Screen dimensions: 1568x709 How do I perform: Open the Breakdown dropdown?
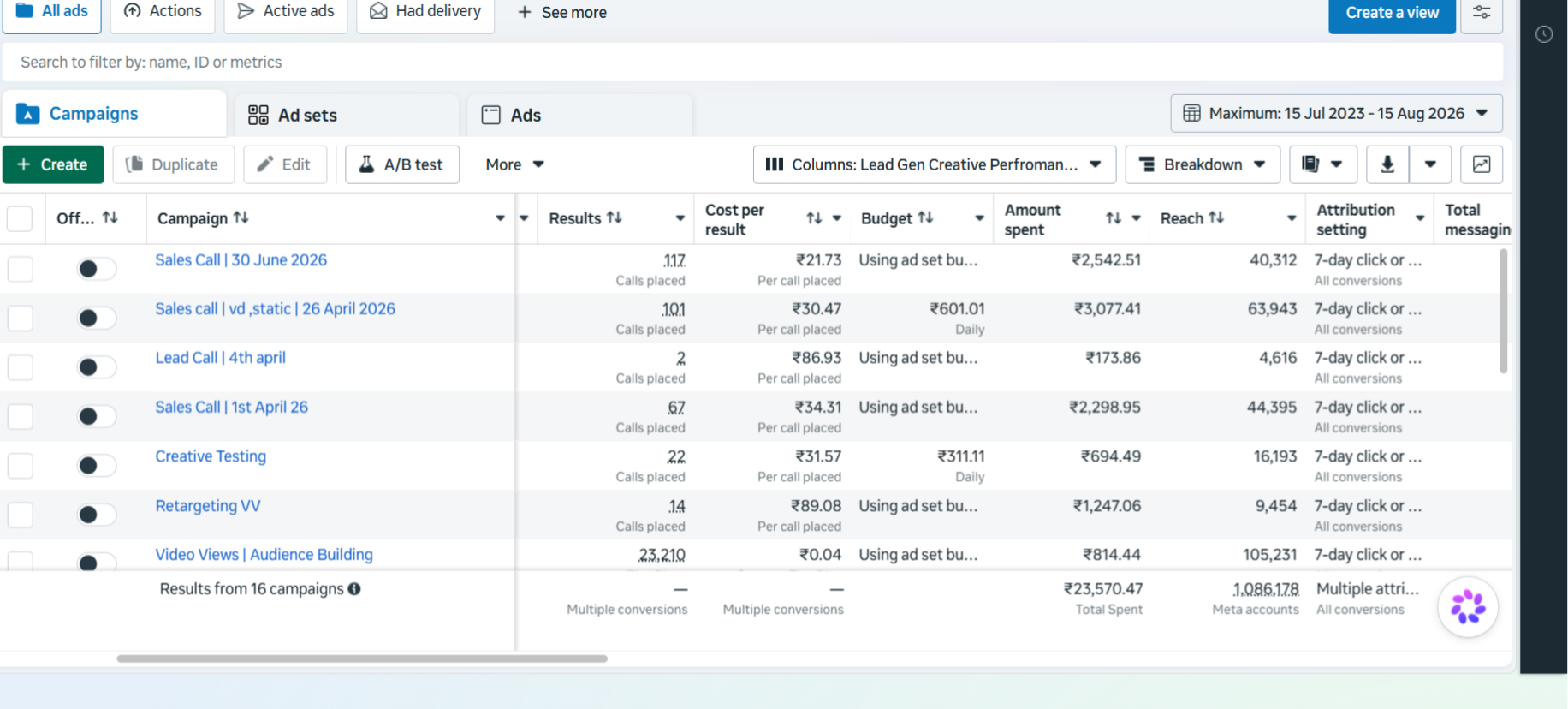(1203, 164)
